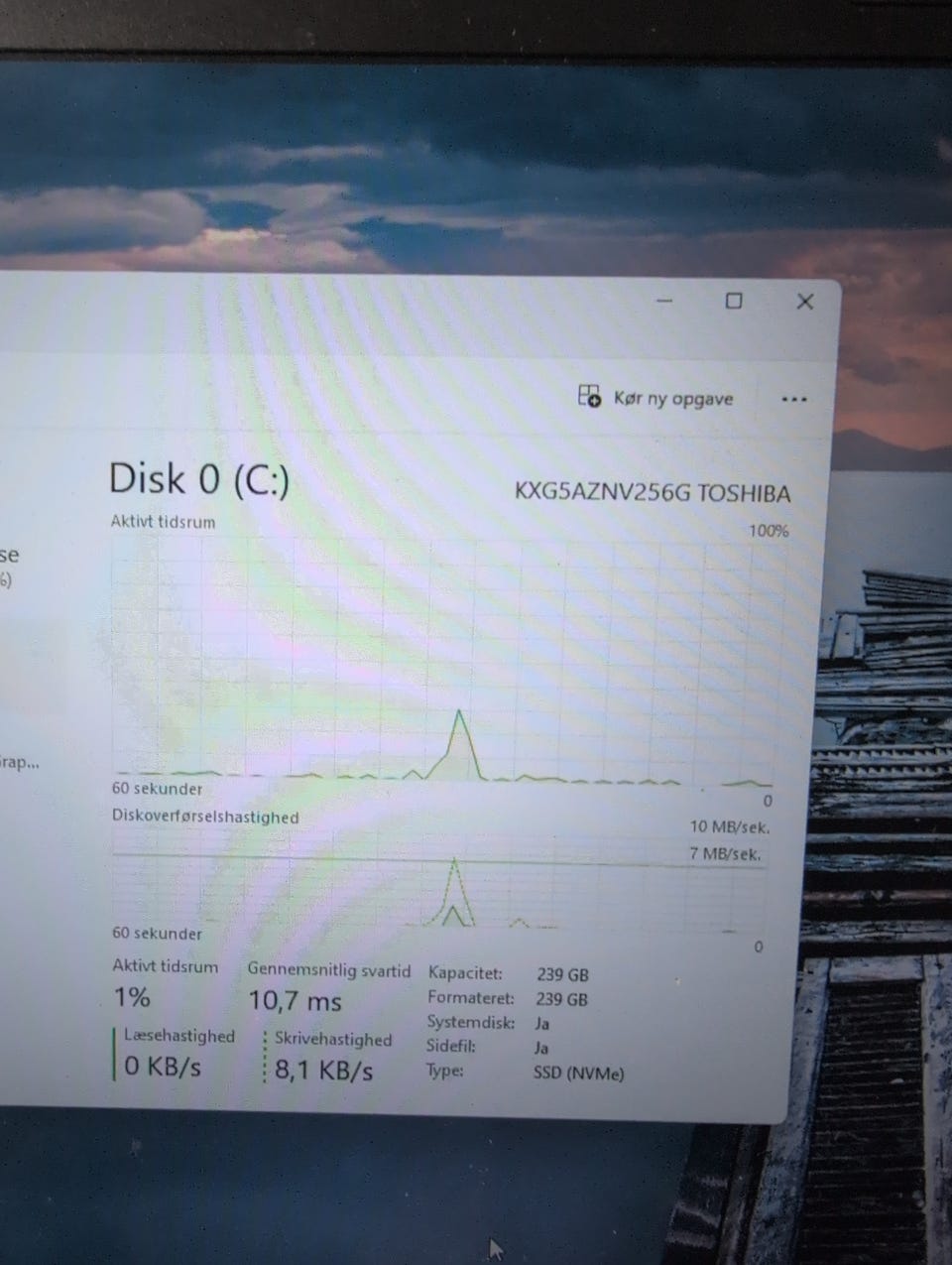Click the 1% active time value

(x=132, y=997)
